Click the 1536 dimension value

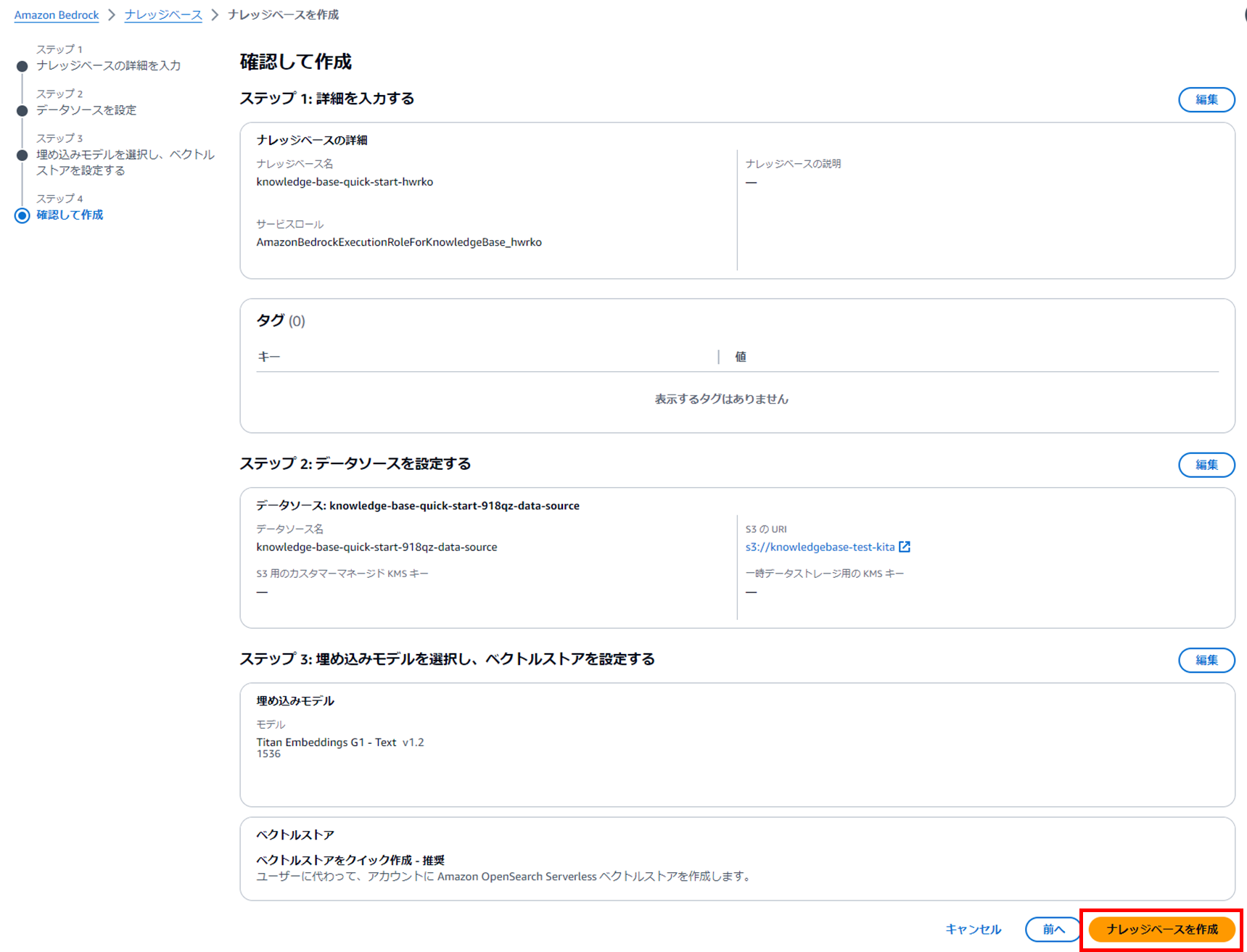tap(268, 754)
